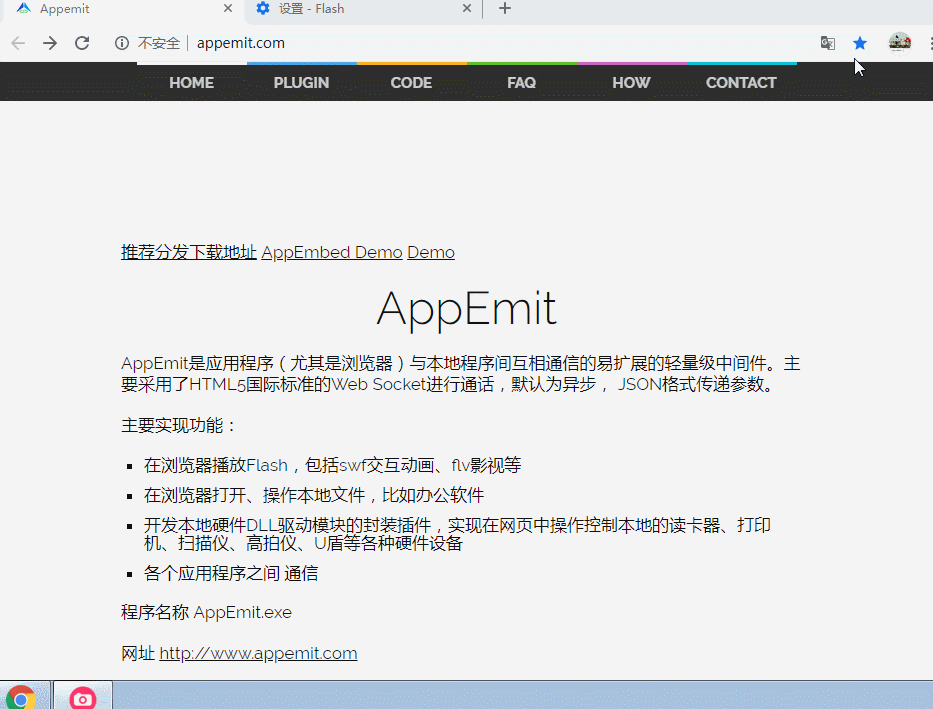Click the settings gear favicon on Flash tab
This screenshot has height=709, width=933.
coord(262,8)
